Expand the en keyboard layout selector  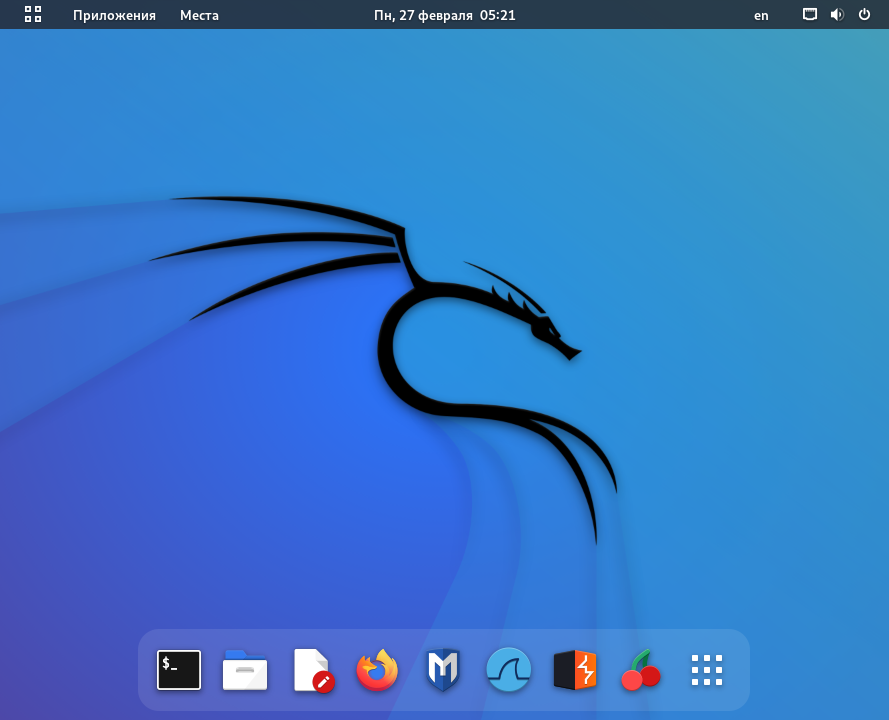click(x=761, y=15)
